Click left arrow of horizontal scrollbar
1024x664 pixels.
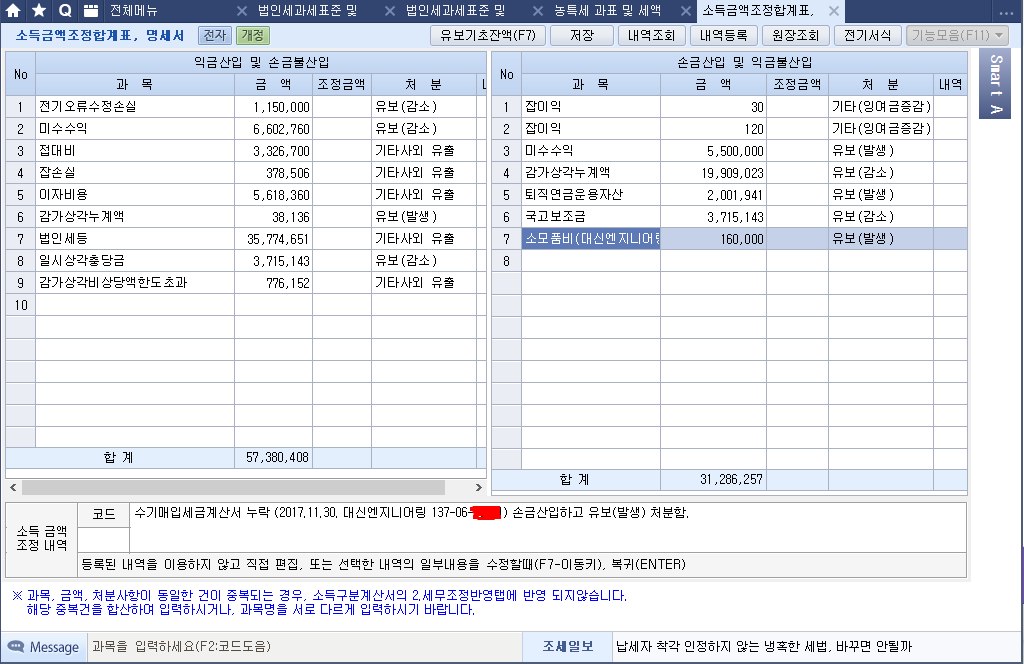pos(12,487)
